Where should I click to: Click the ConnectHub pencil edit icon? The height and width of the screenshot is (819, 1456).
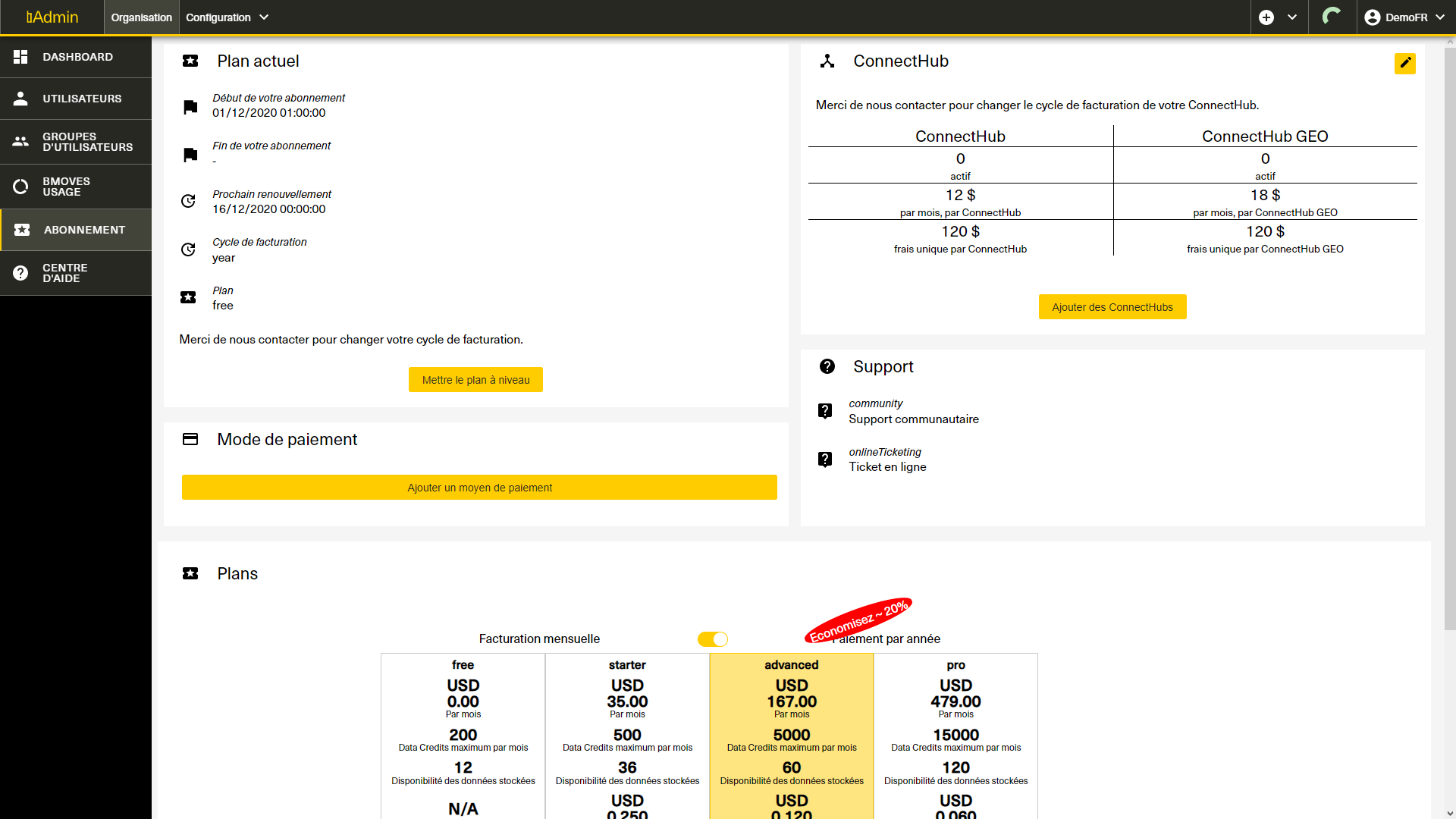point(1404,63)
